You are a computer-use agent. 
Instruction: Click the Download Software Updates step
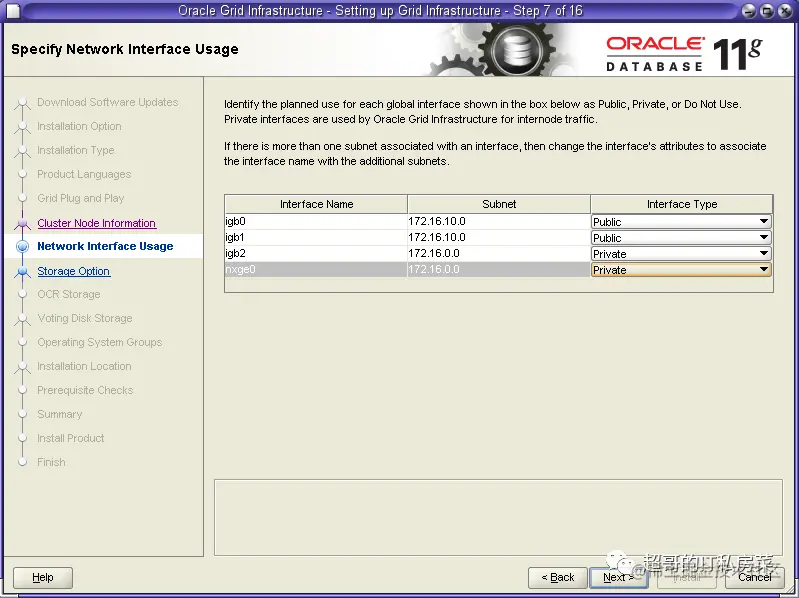pyautogui.click(x=108, y=102)
